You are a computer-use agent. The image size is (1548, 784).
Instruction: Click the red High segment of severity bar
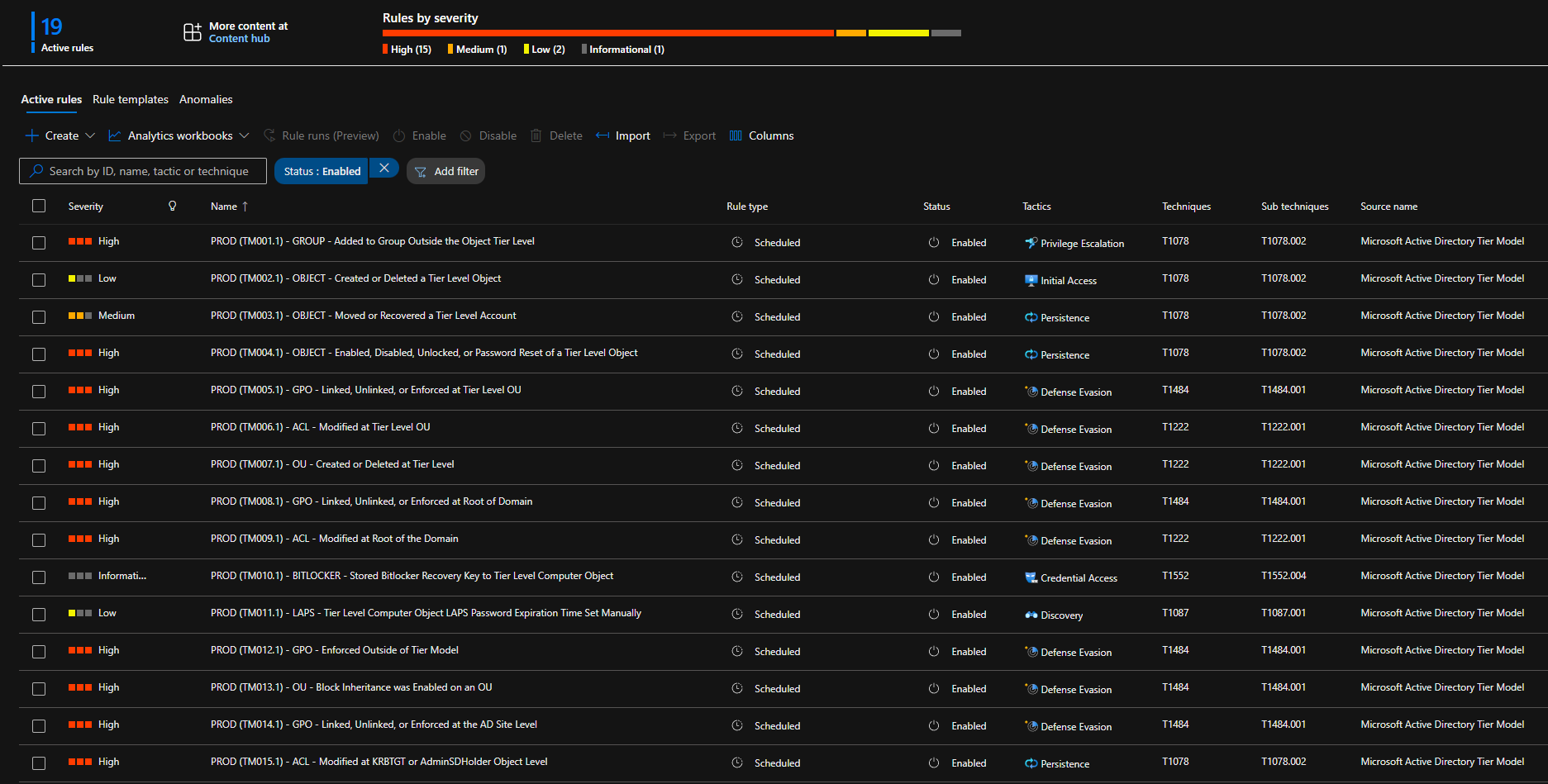coord(608,33)
